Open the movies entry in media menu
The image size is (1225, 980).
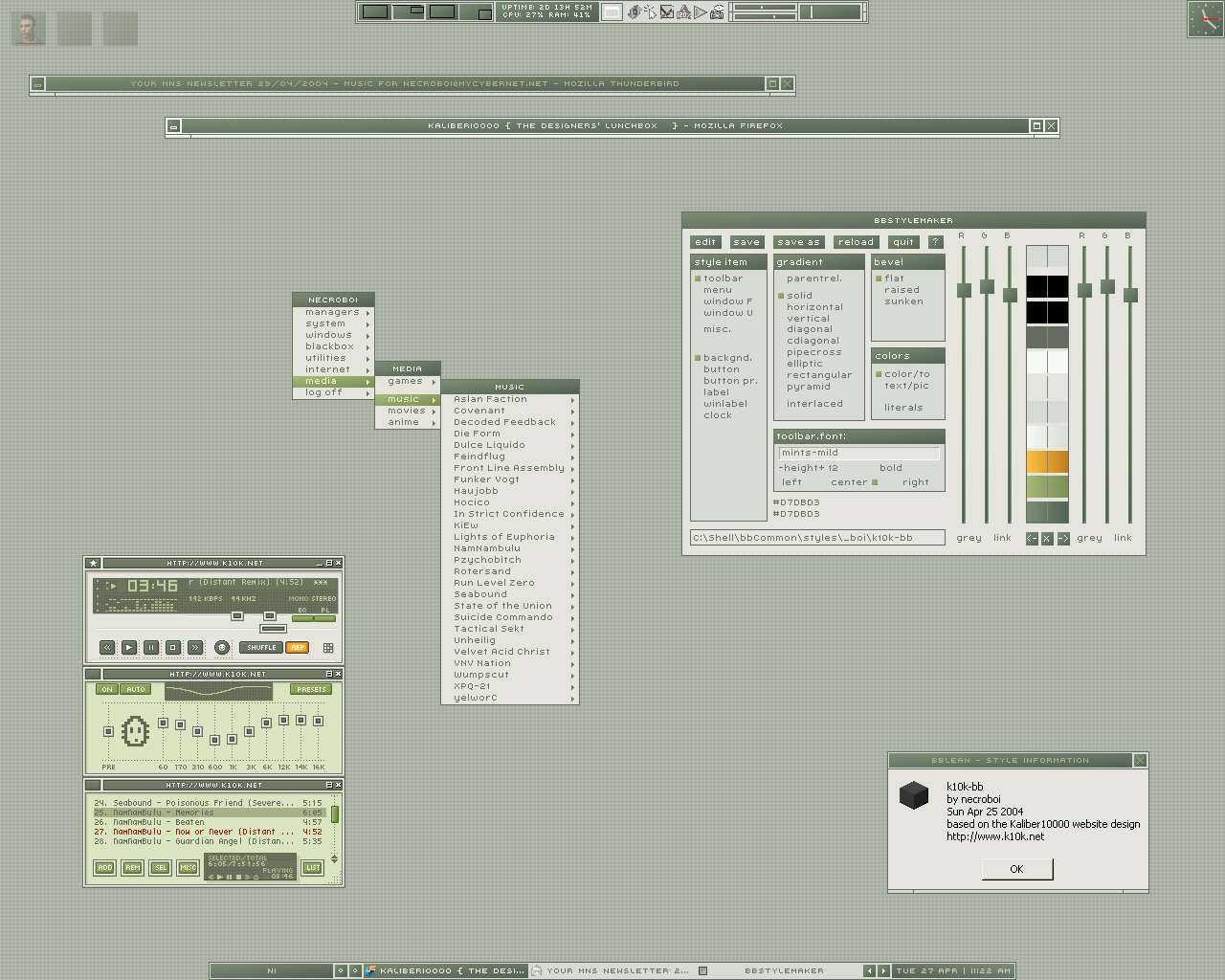pyautogui.click(x=407, y=411)
